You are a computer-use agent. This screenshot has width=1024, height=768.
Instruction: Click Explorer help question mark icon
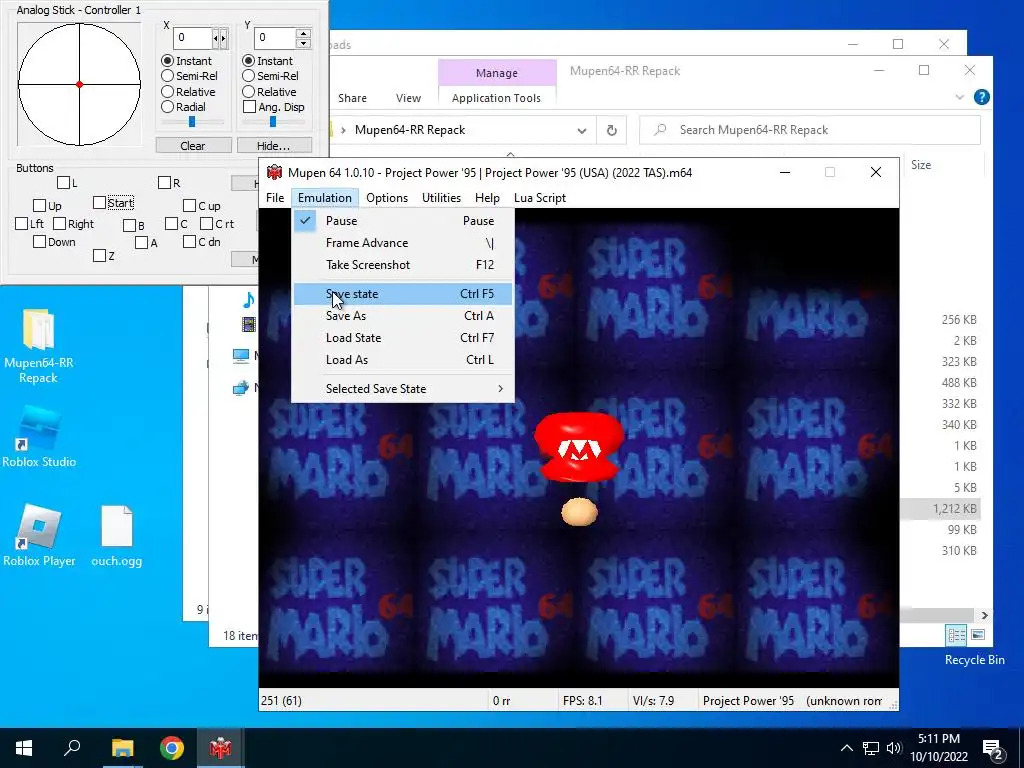982,97
